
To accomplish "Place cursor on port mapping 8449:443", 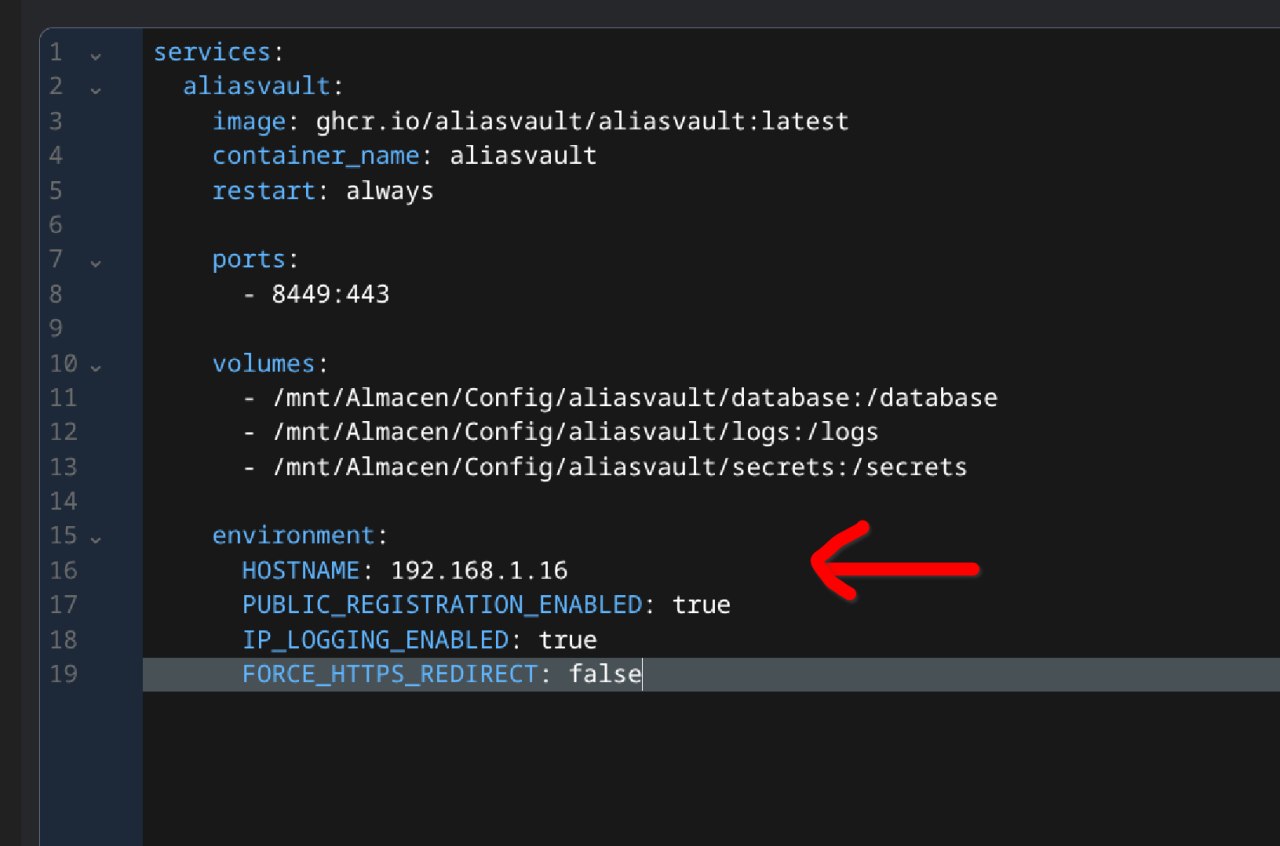I will click(330, 294).
